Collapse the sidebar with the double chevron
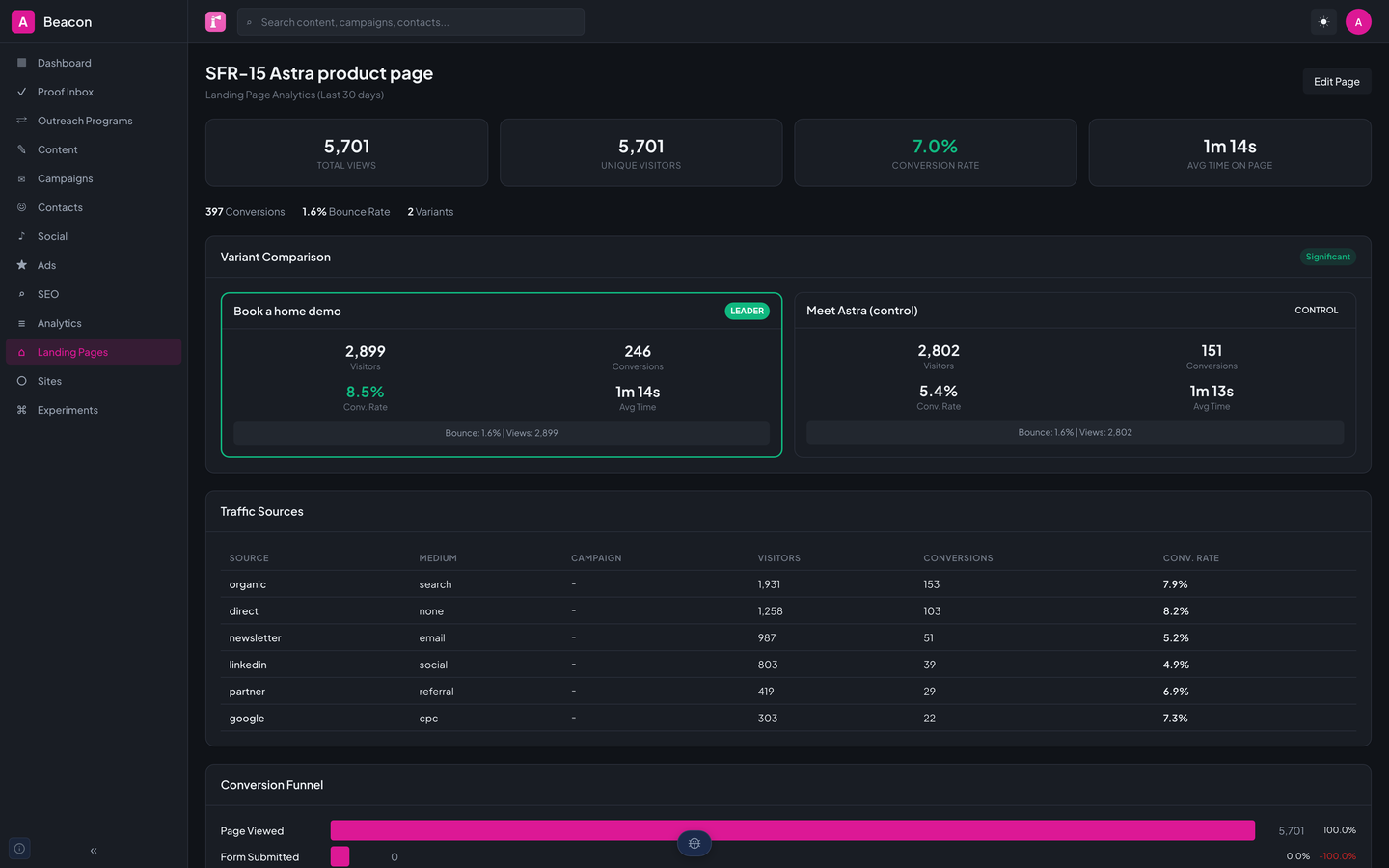Screen dimensions: 1389x868 coord(94,851)
